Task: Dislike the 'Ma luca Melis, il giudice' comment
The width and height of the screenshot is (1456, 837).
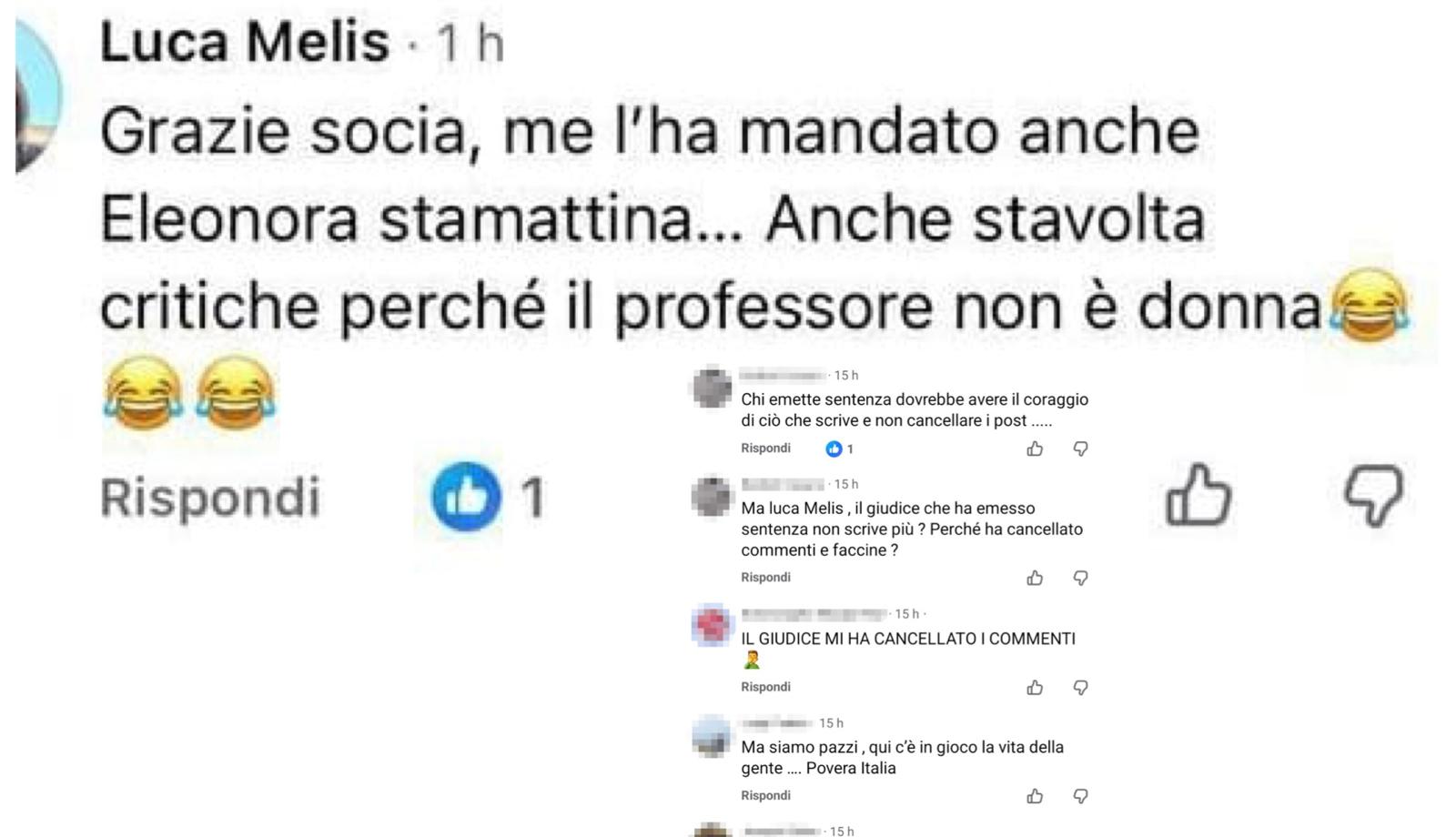Action: click(1080, 578)
